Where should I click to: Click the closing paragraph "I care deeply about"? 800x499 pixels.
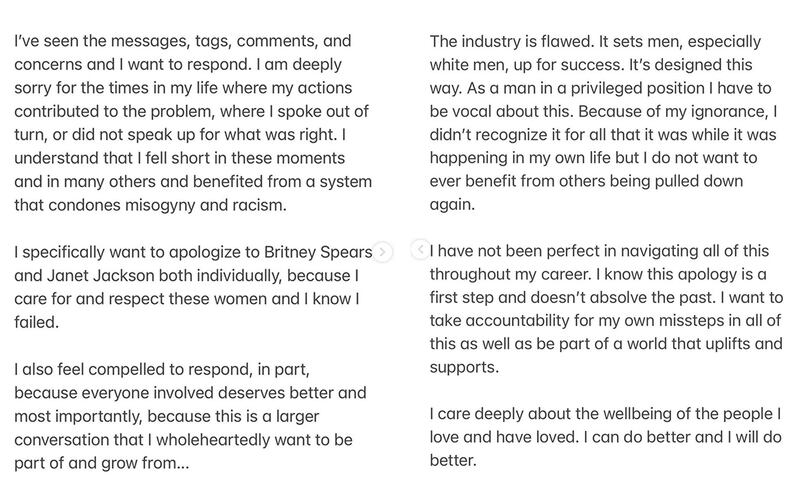point(606,437)
